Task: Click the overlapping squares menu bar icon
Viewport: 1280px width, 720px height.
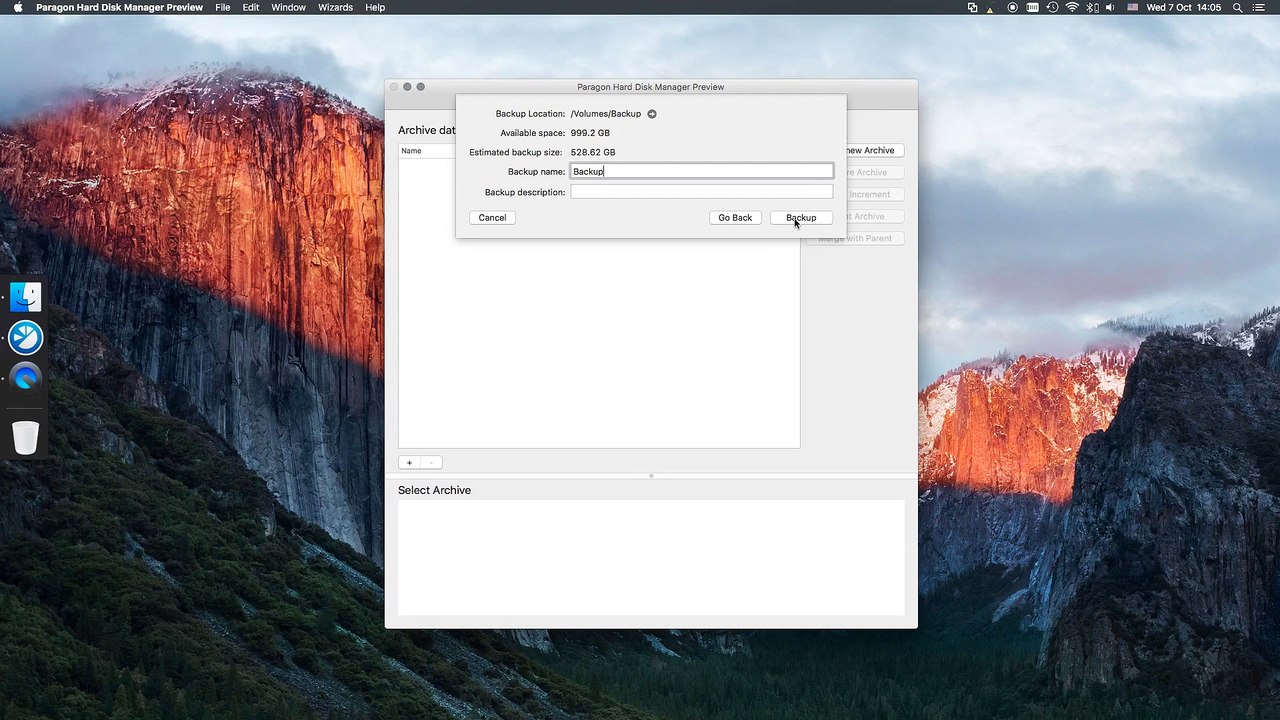Action: 973,7
